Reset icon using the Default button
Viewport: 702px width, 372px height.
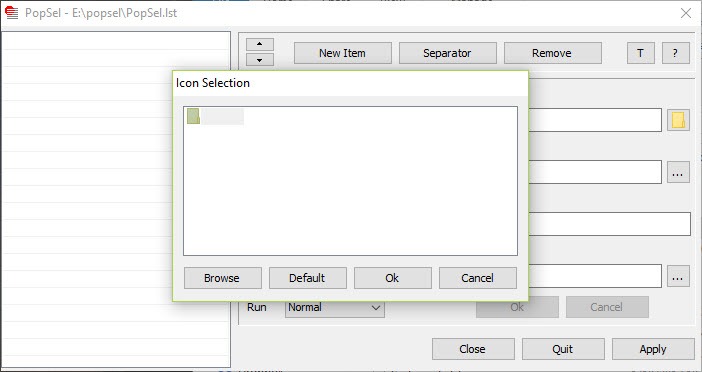click(308, 278)
